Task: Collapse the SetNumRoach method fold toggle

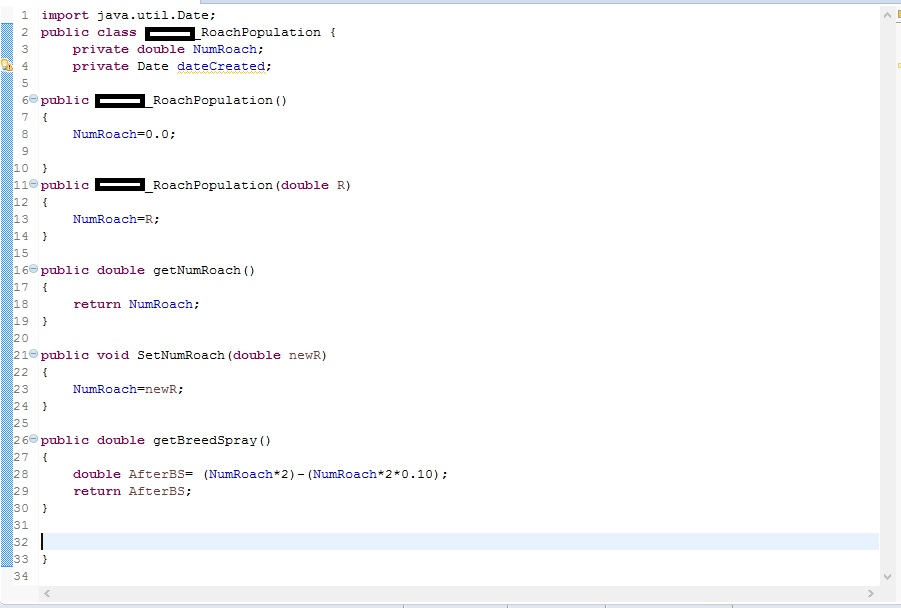Action: [33, 354]
